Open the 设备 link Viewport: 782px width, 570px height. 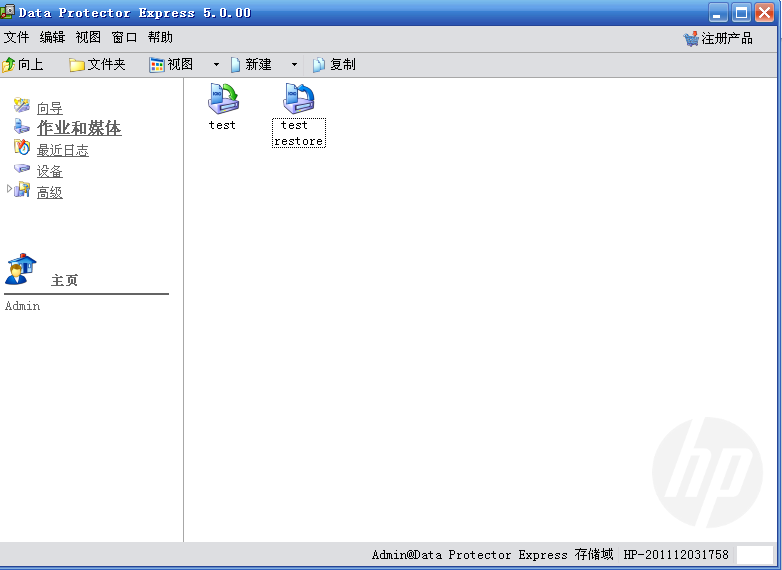pos(49,172)
